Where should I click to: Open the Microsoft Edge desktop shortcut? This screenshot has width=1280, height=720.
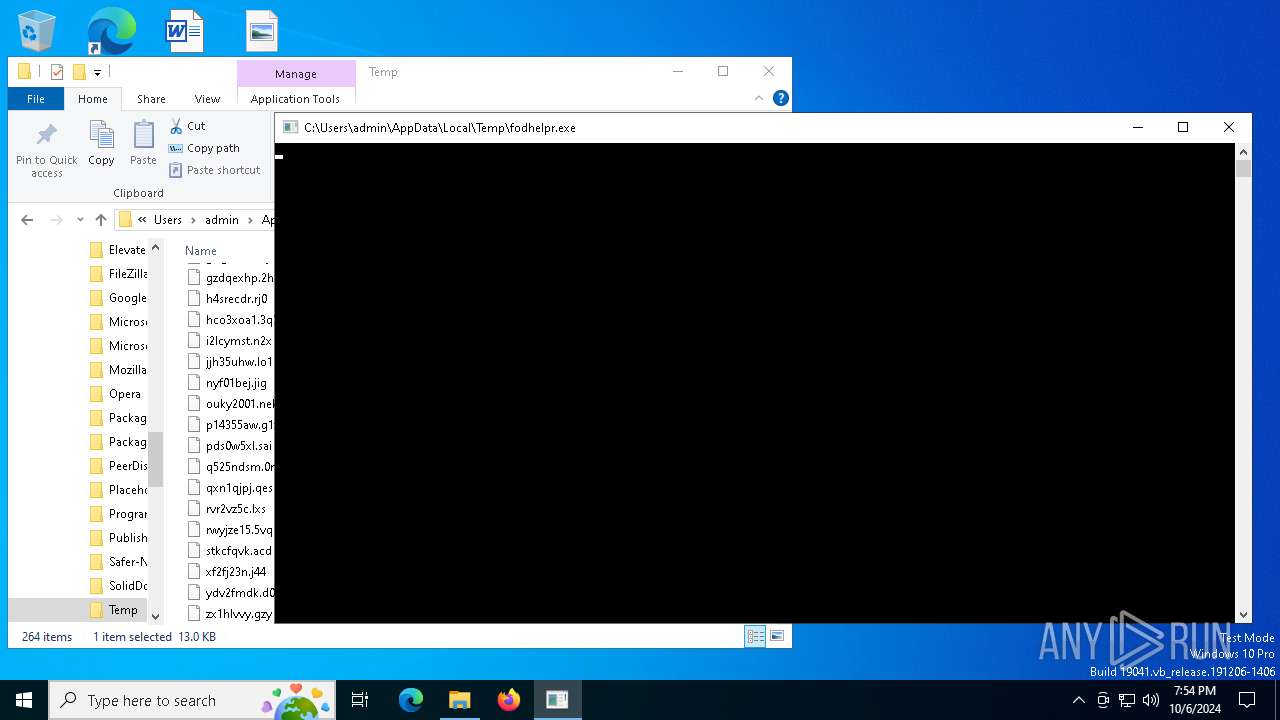click(x=111, y=31)
